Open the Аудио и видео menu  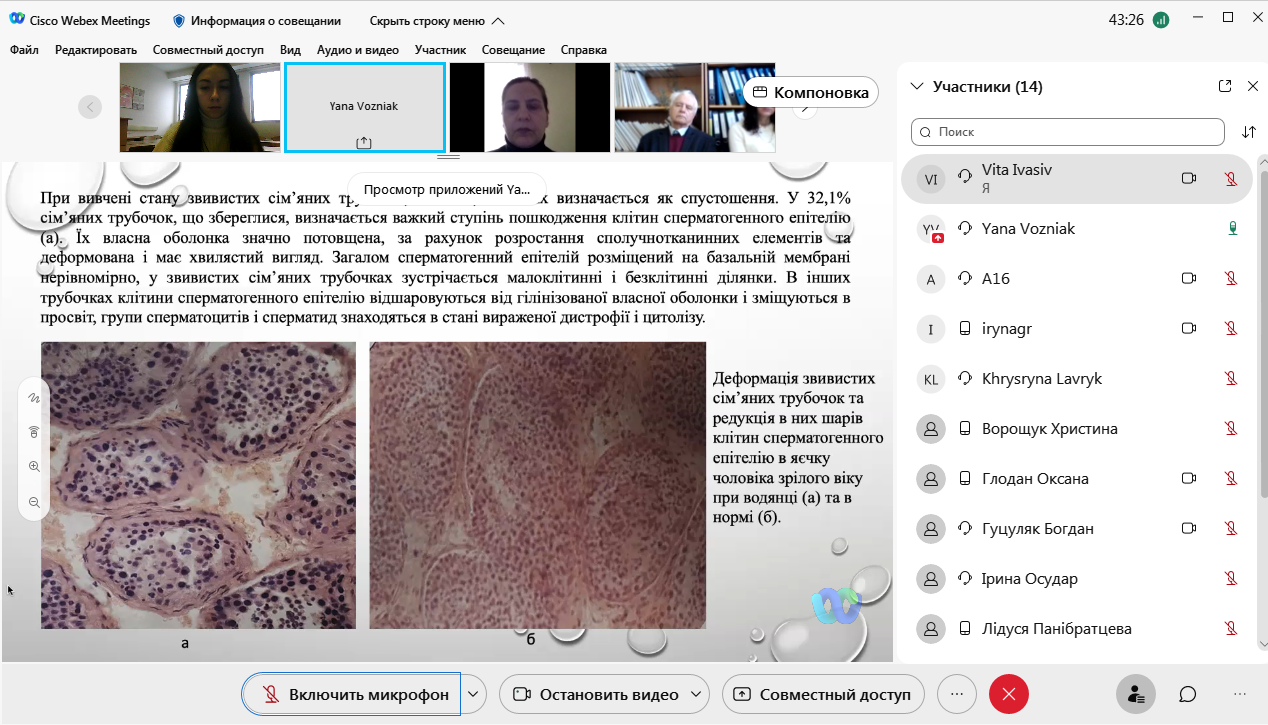click(357, 50)
